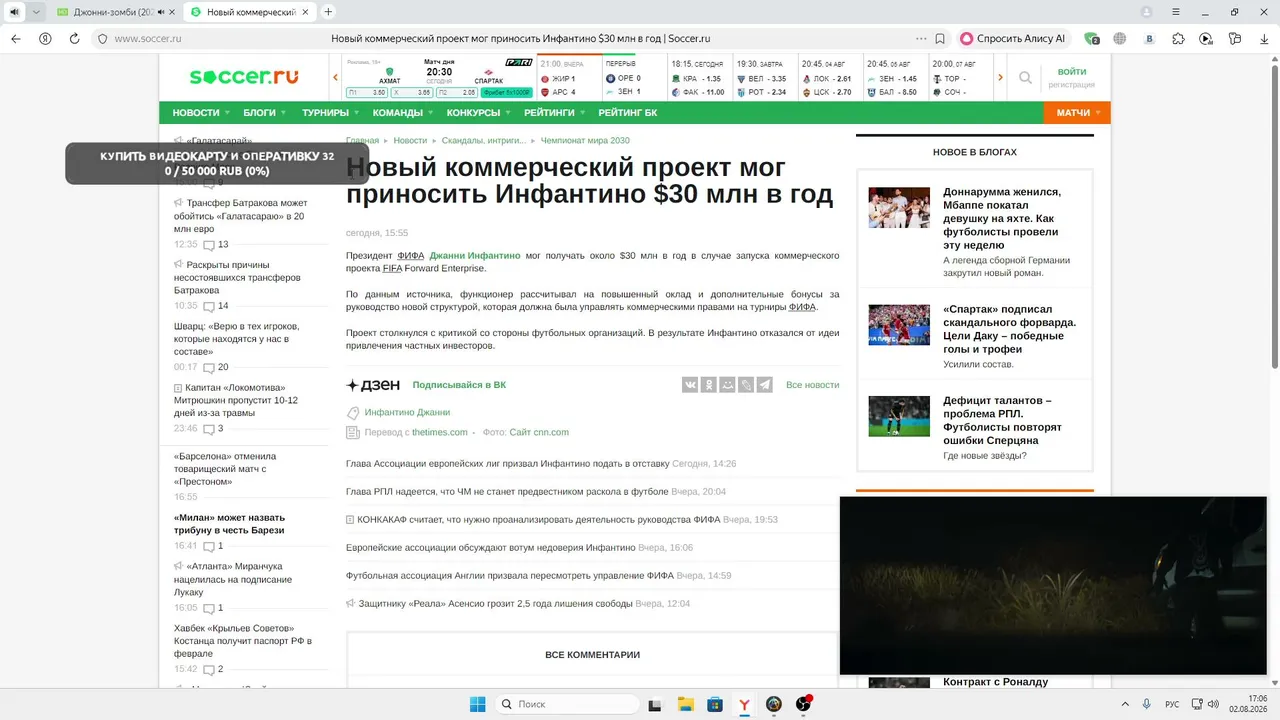Open the Блоги menu
This screenshot has width=1280, height=720.
pos(265,113)
